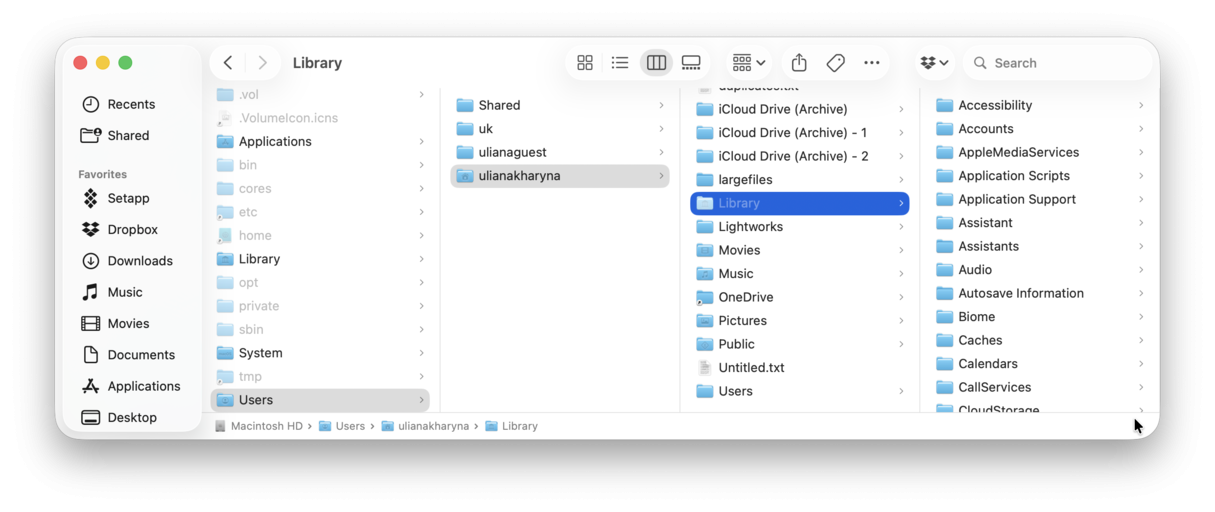Select the AppleMediaServices folder
Screen dimensions: 1215x512
pos(1040,152)
